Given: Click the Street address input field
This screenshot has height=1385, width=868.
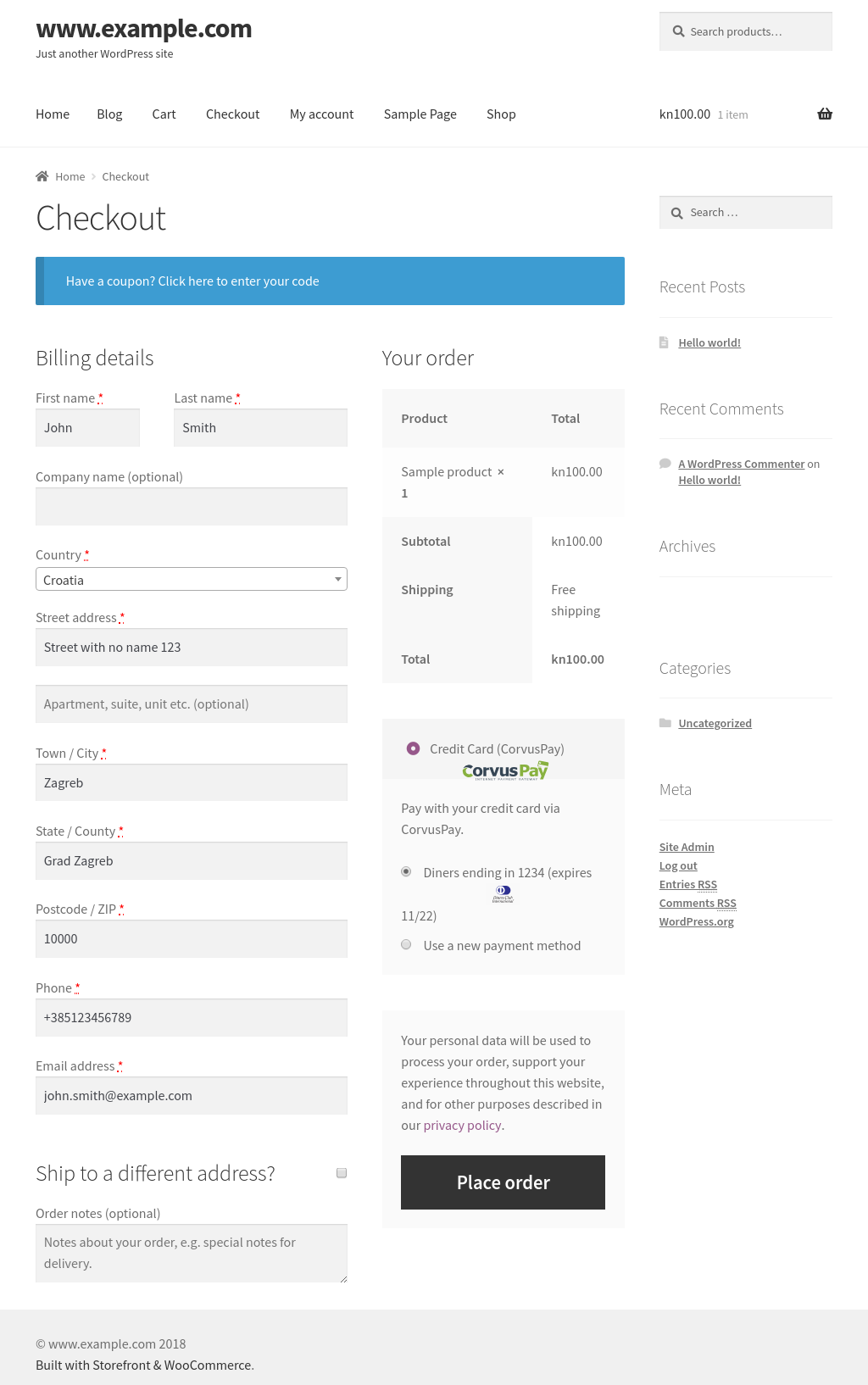Looking at the screenshot, I should tap(192, 648).
